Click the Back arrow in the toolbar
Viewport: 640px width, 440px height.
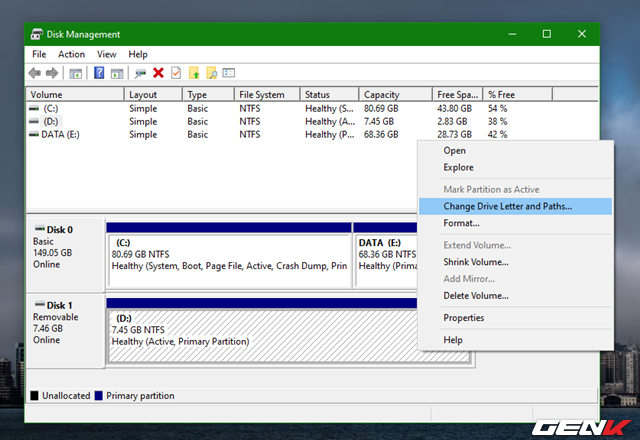click(35, 73)
